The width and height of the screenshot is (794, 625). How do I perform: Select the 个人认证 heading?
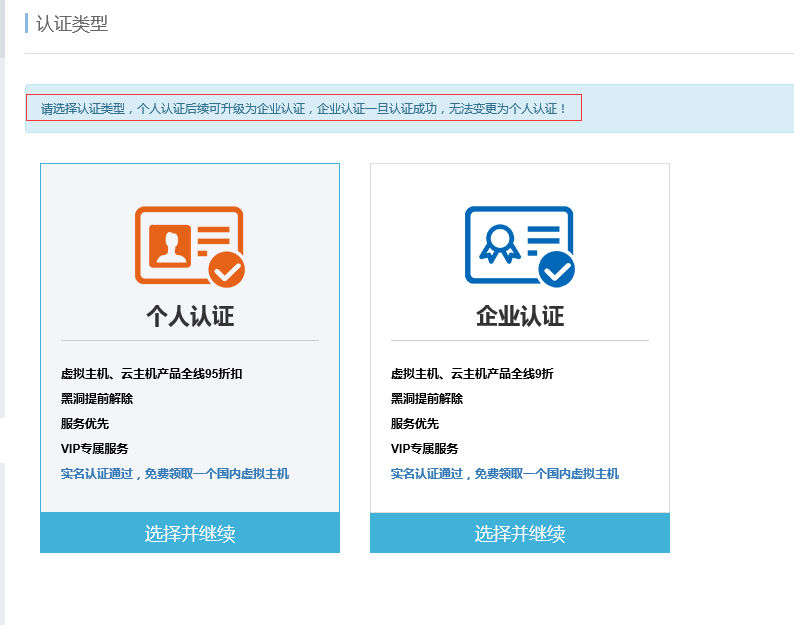click(x=190, y=316)
